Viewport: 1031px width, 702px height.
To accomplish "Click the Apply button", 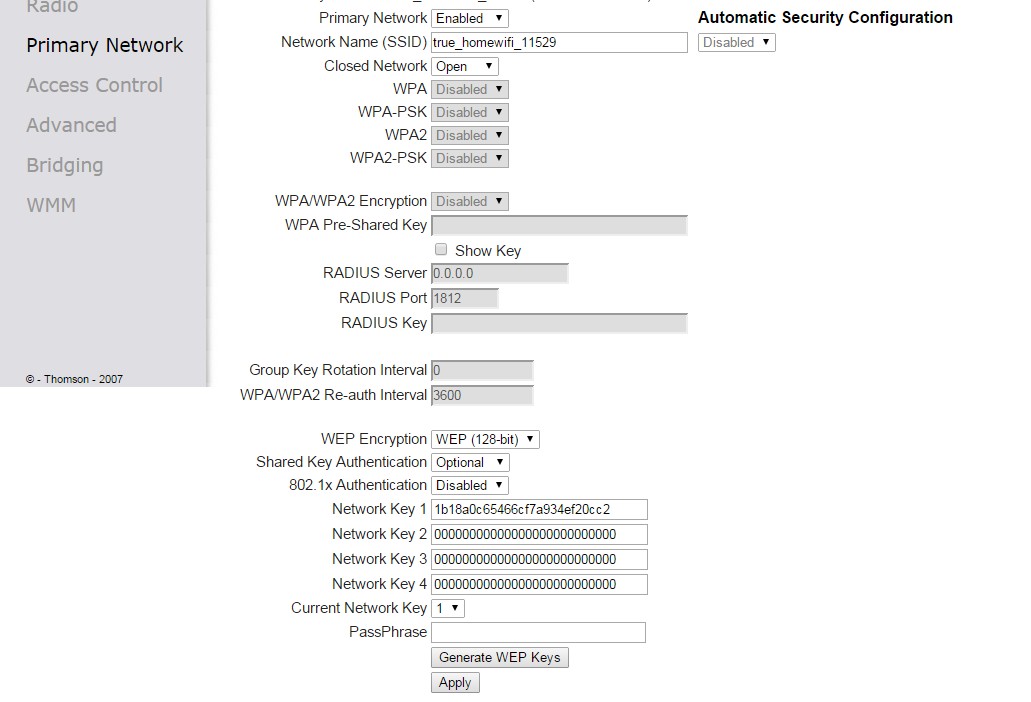I will [455, 682].
